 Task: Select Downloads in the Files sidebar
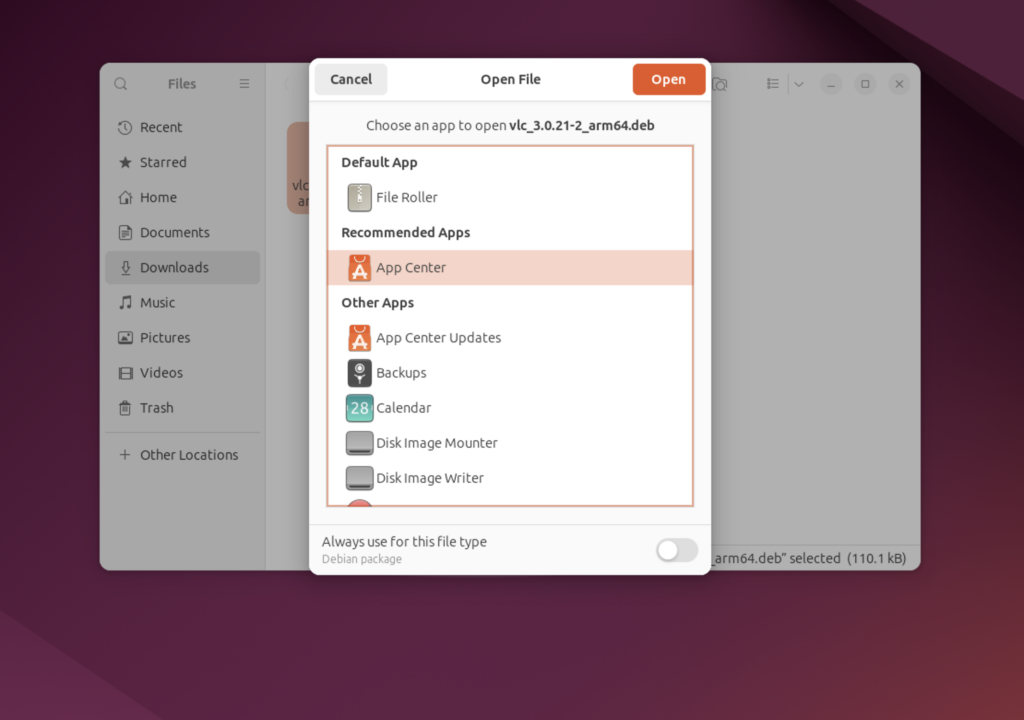[x=183, y=267]
